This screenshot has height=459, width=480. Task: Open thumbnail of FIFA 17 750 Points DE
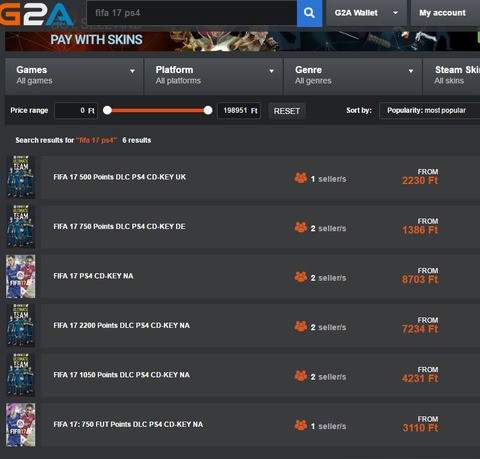(21, 226)
